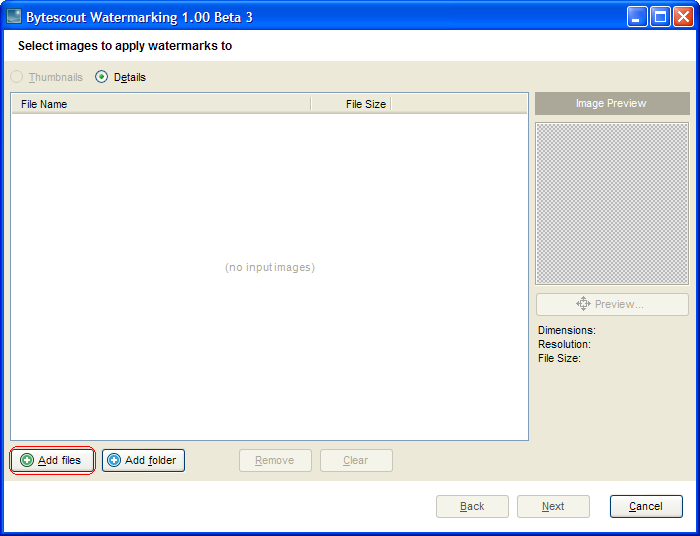This screenshot has width=700, height=536.
Task: Minimize the Bytescout Watermarking window
Action: [637, 17]
